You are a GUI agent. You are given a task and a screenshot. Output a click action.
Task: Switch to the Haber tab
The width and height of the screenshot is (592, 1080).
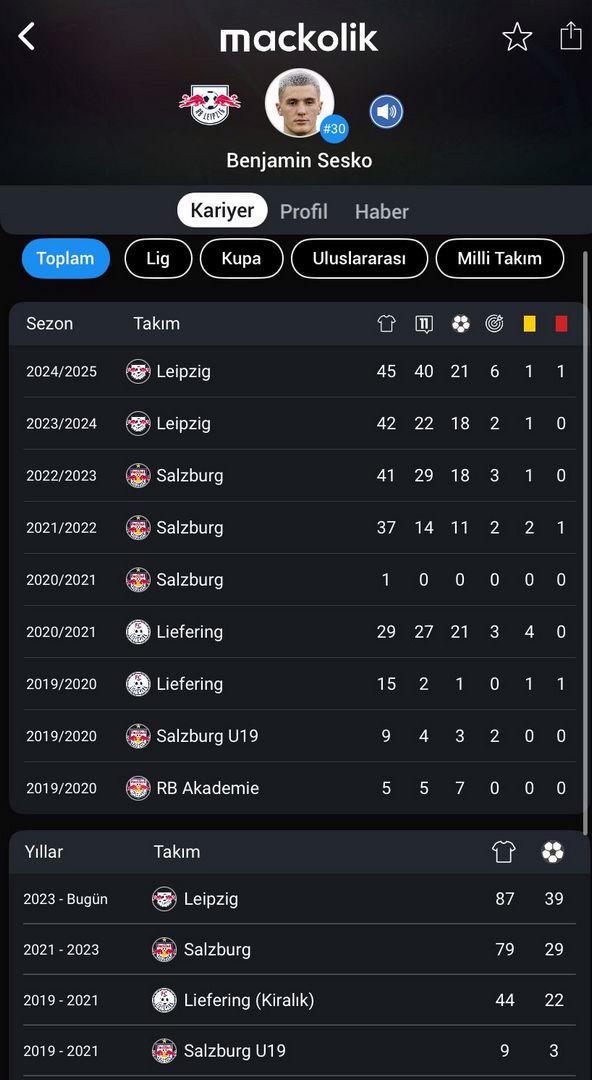click(x=382, y=211)
